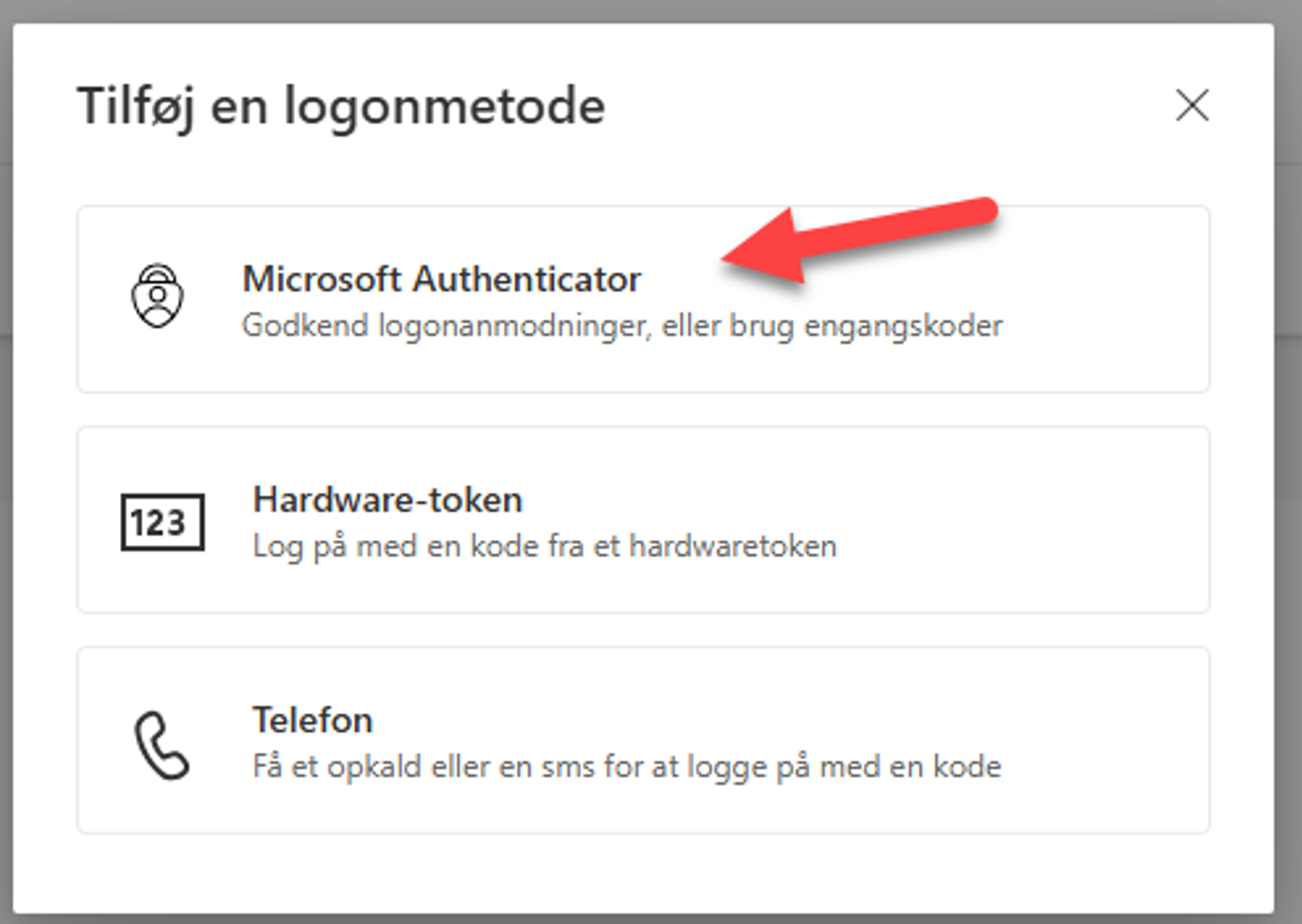Click 'Godkend logonanmodninger, eller brug engangskoder' description
This screenshot has height=924, width=1302.
(x=622, y=326)
